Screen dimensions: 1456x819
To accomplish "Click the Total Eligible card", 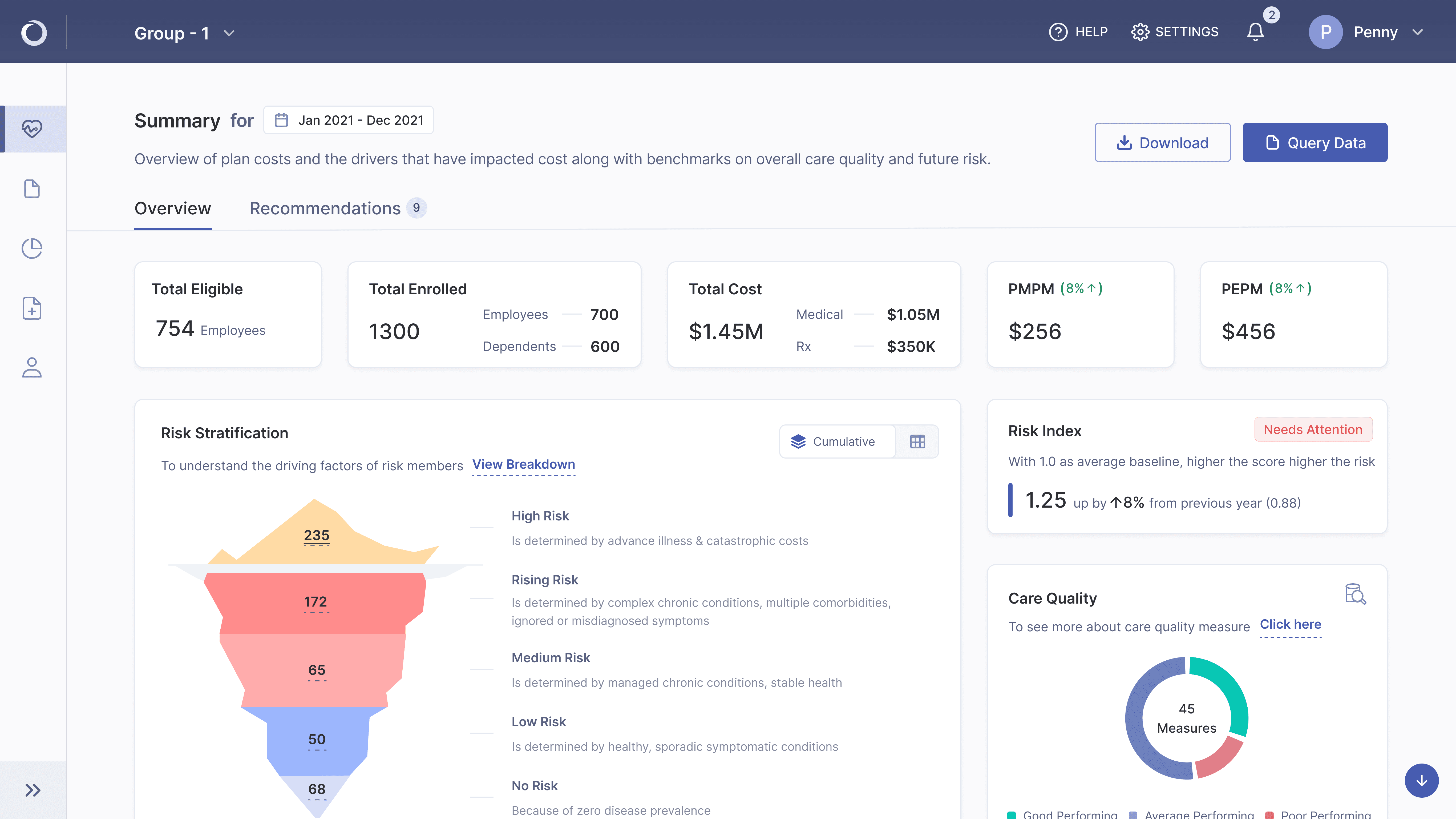I will coord(228,315).
